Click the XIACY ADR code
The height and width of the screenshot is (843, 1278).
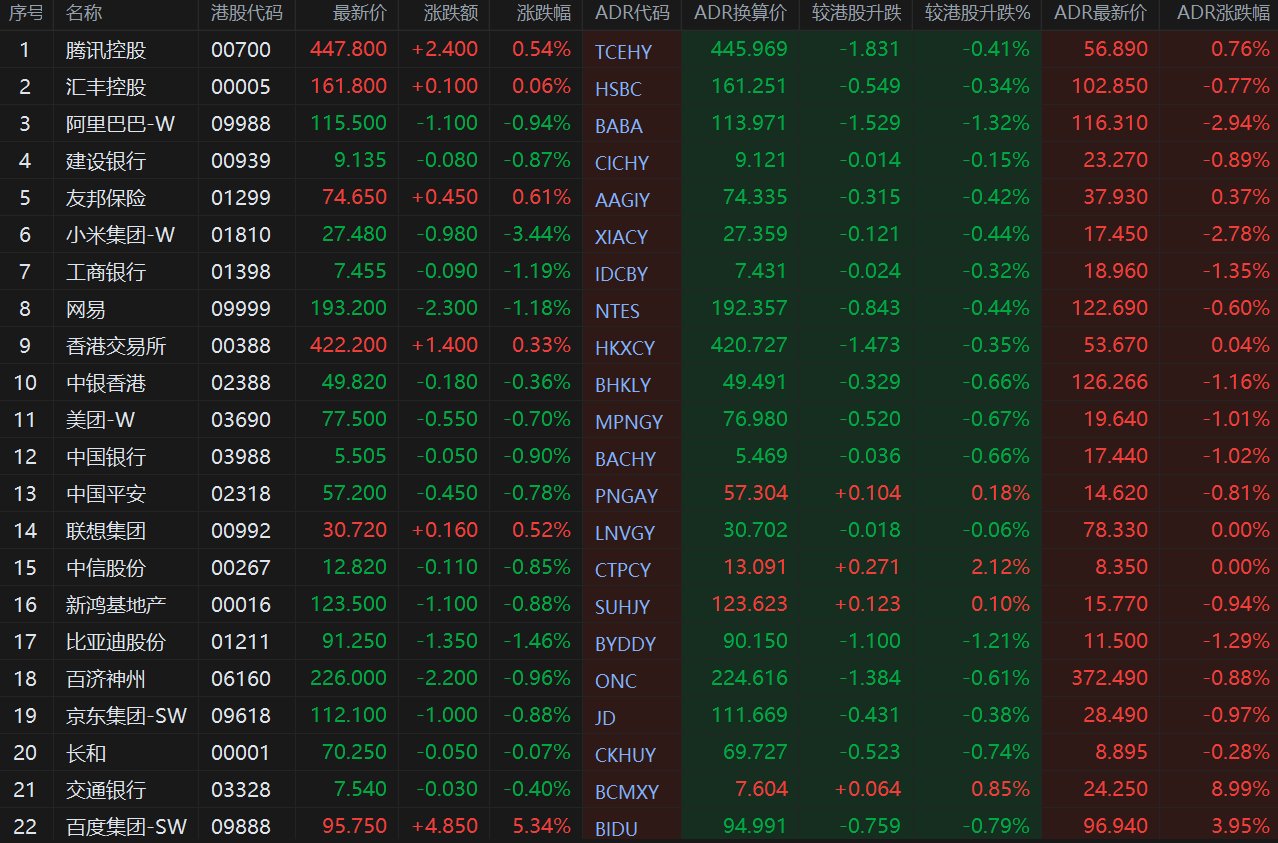click(x=621, y=237)
